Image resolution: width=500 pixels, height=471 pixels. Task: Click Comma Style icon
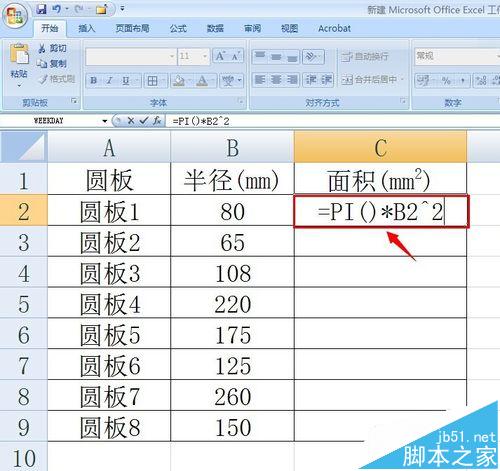coord(462,81)
